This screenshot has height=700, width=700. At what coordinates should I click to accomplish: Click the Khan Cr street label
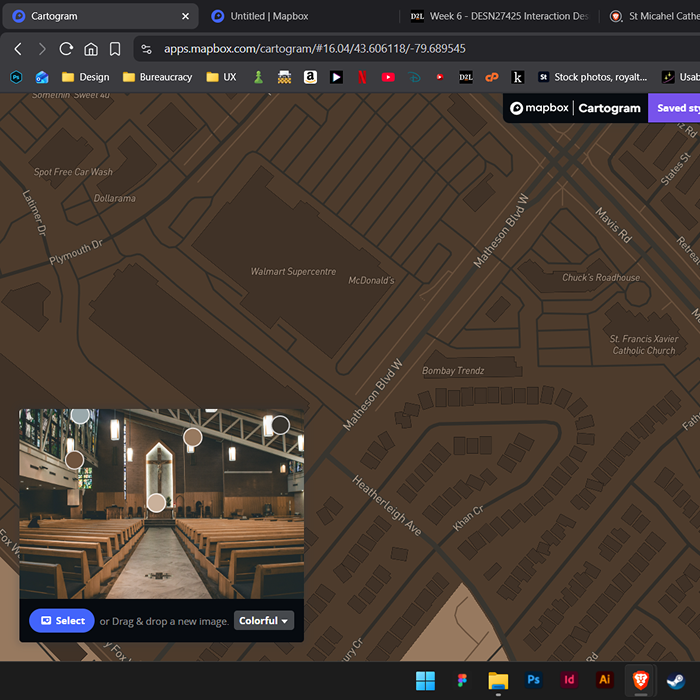coord(468,518)
